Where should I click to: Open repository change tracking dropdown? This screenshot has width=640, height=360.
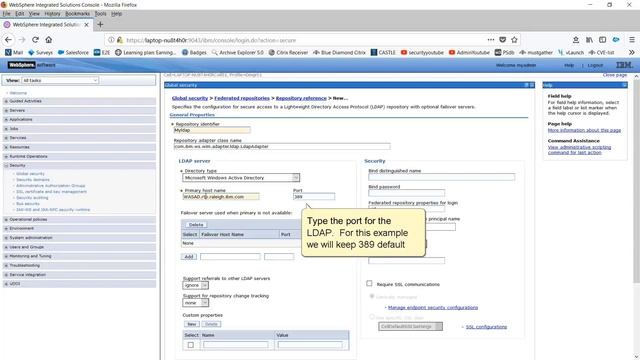coord(196,303)
